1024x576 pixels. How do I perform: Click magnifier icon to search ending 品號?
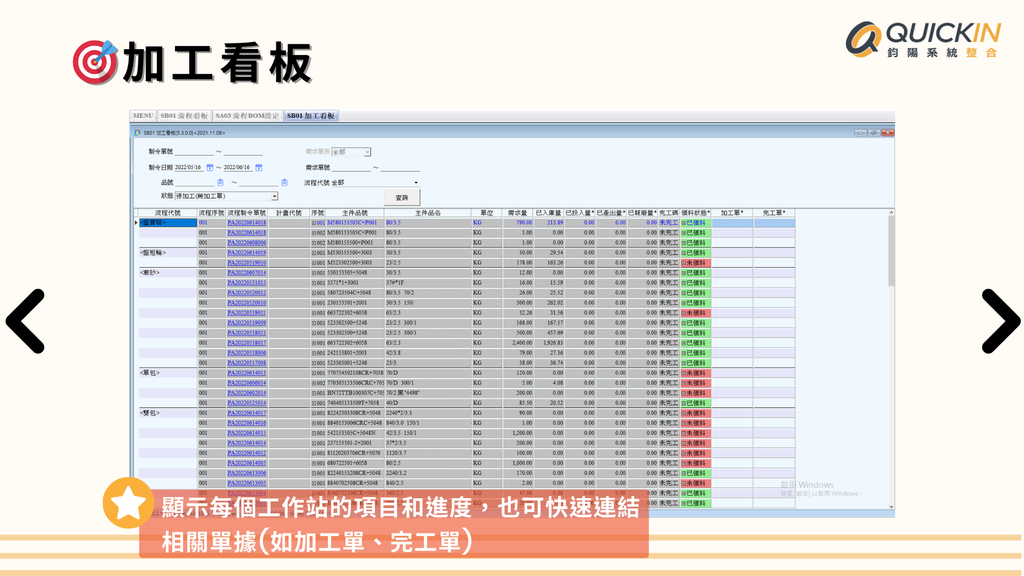click(x=284, y=183)
